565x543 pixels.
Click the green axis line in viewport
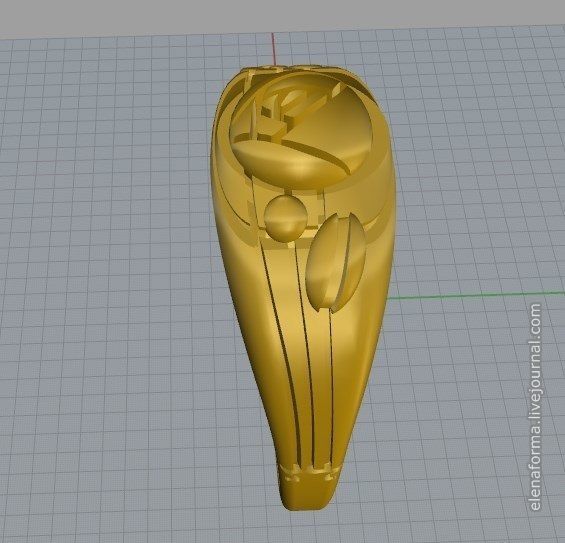476,296
